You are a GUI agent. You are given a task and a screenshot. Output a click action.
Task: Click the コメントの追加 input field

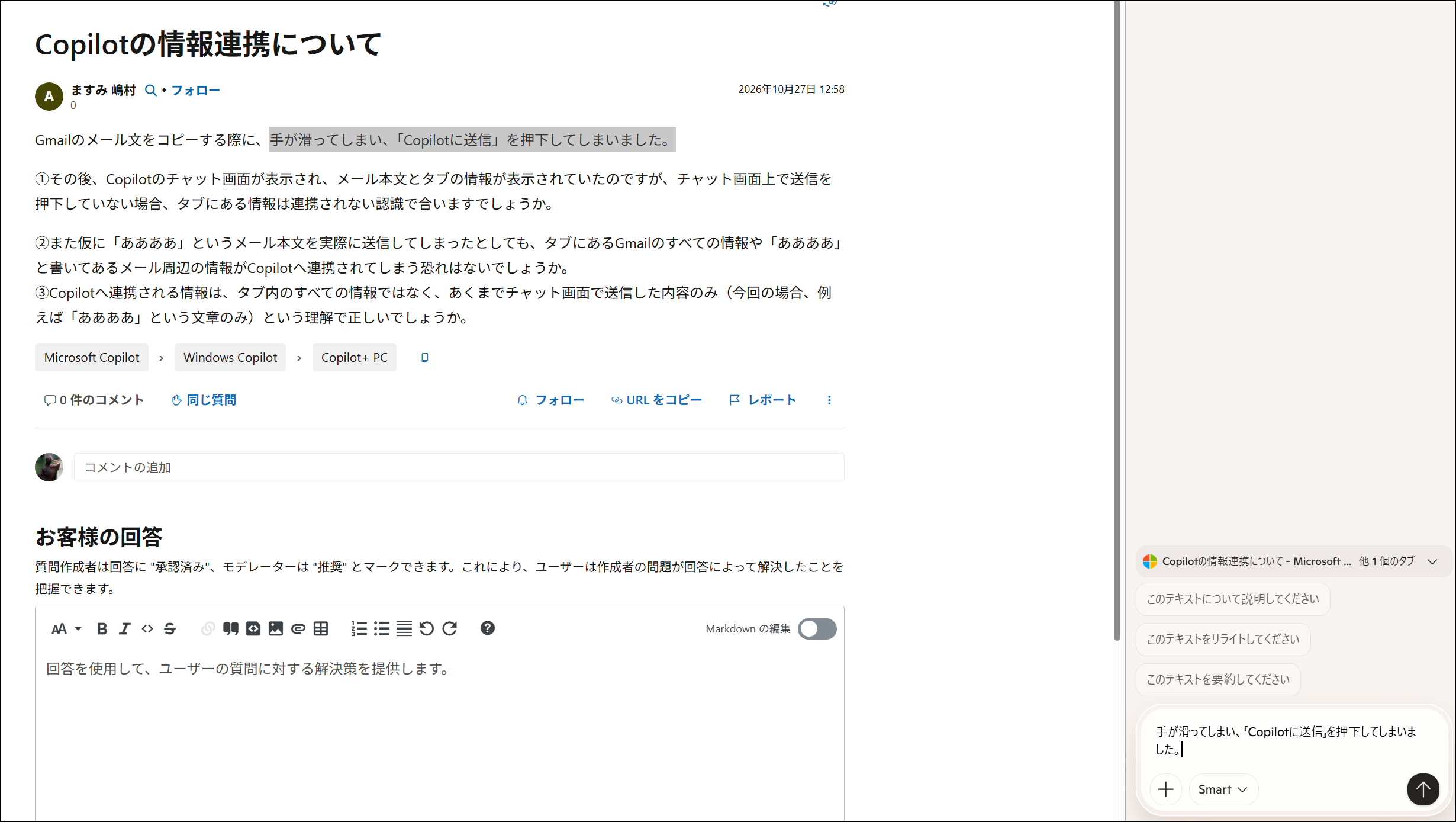(x=459, y=467)
